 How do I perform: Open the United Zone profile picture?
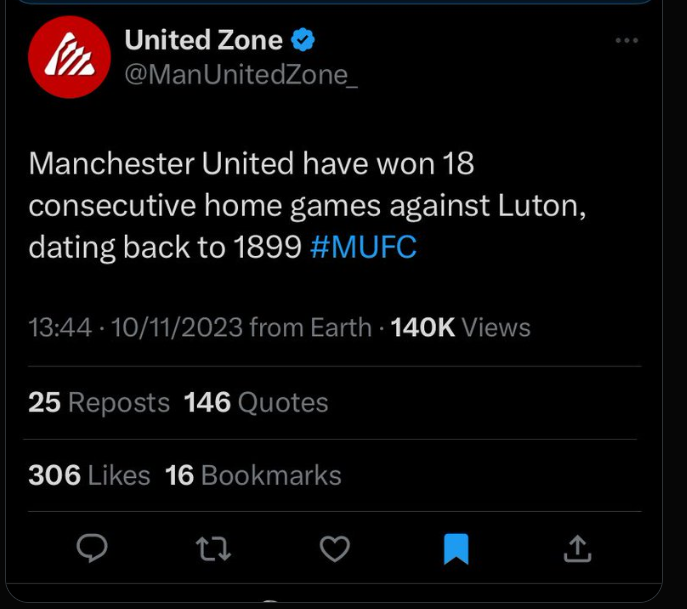[68, 57]
